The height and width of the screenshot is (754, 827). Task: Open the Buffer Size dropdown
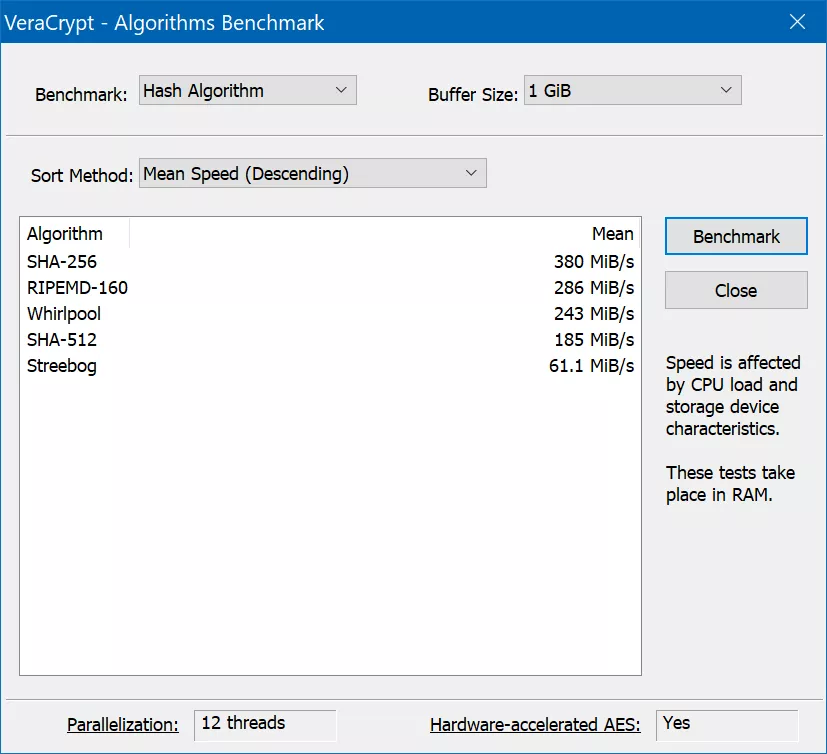click(632, 90)
